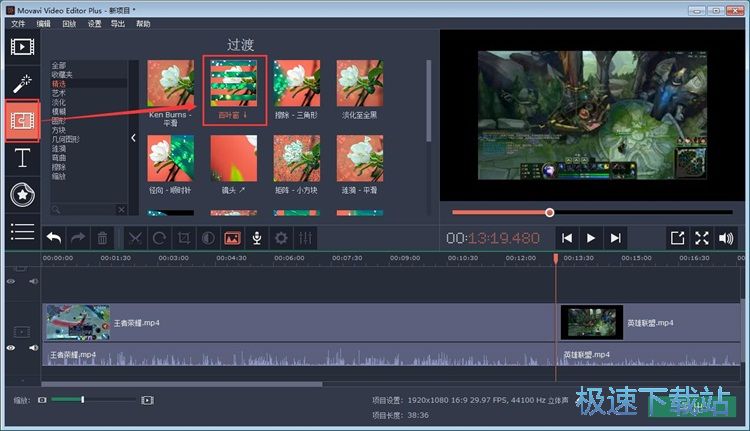The height and width of the screenshot is (431, 750).
Task: Open the 导出 menu
Action: point(118,23)
